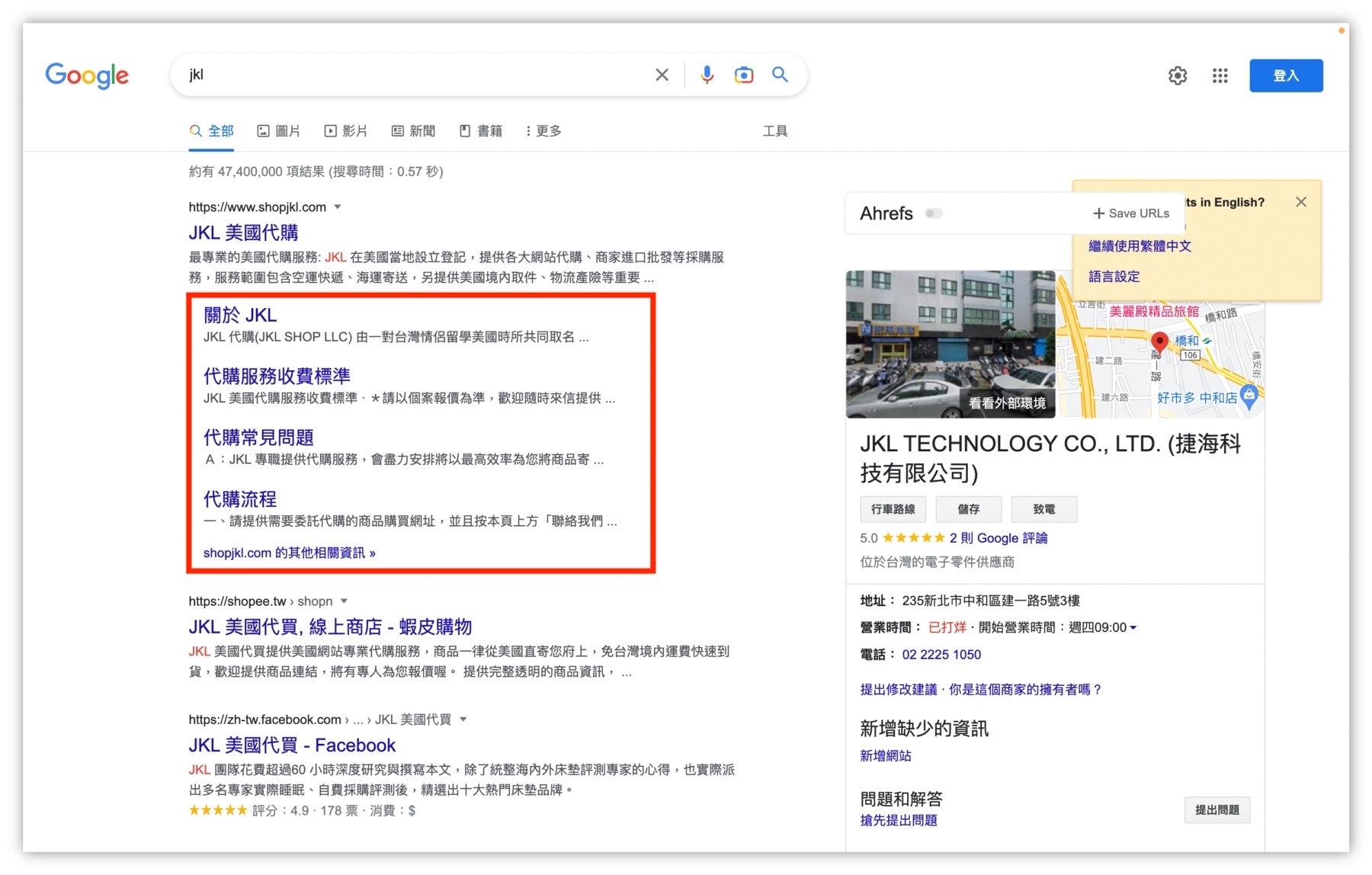Click the voice search microphone icon
This screenshot has width=1372, height=875.
point(707,75)
